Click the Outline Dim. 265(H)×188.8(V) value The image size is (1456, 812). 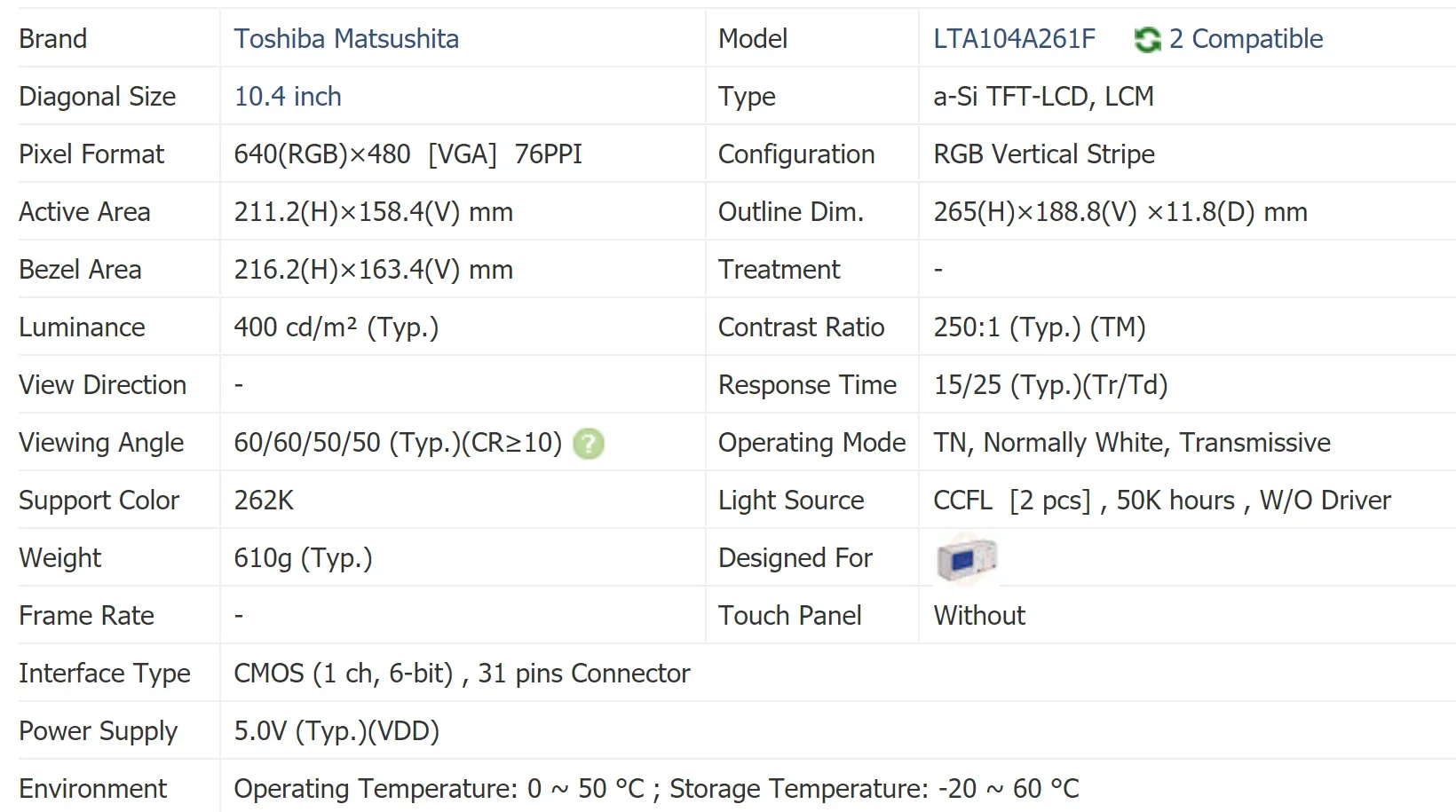[x=1120, y=212]
